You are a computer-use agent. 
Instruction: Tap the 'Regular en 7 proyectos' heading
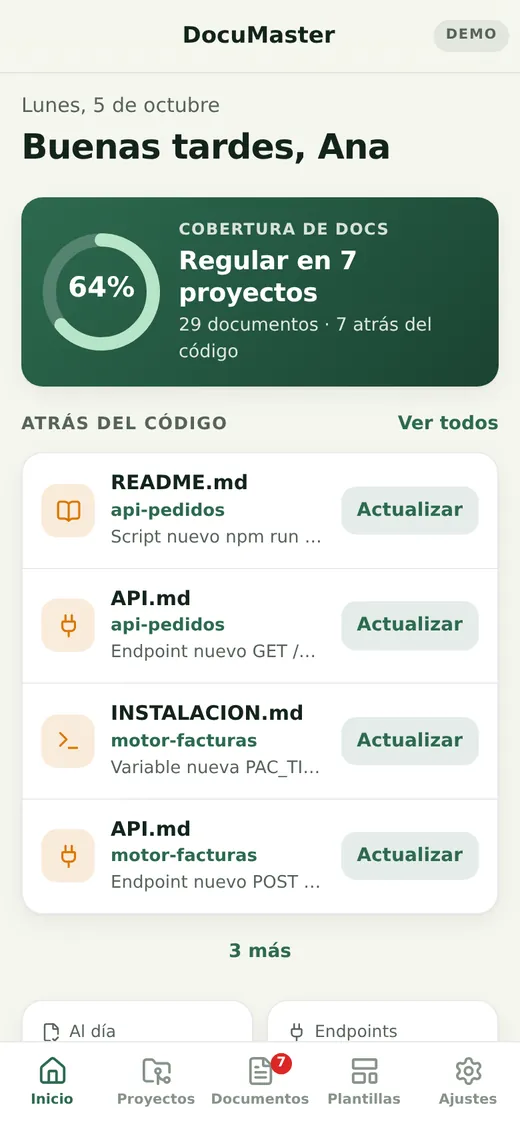click(268, 276)
